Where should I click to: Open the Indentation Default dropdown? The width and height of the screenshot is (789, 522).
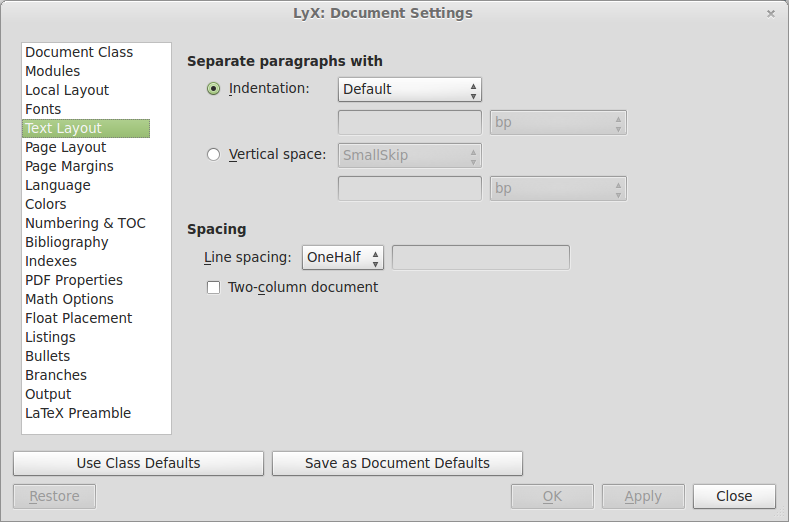point(410,89)
